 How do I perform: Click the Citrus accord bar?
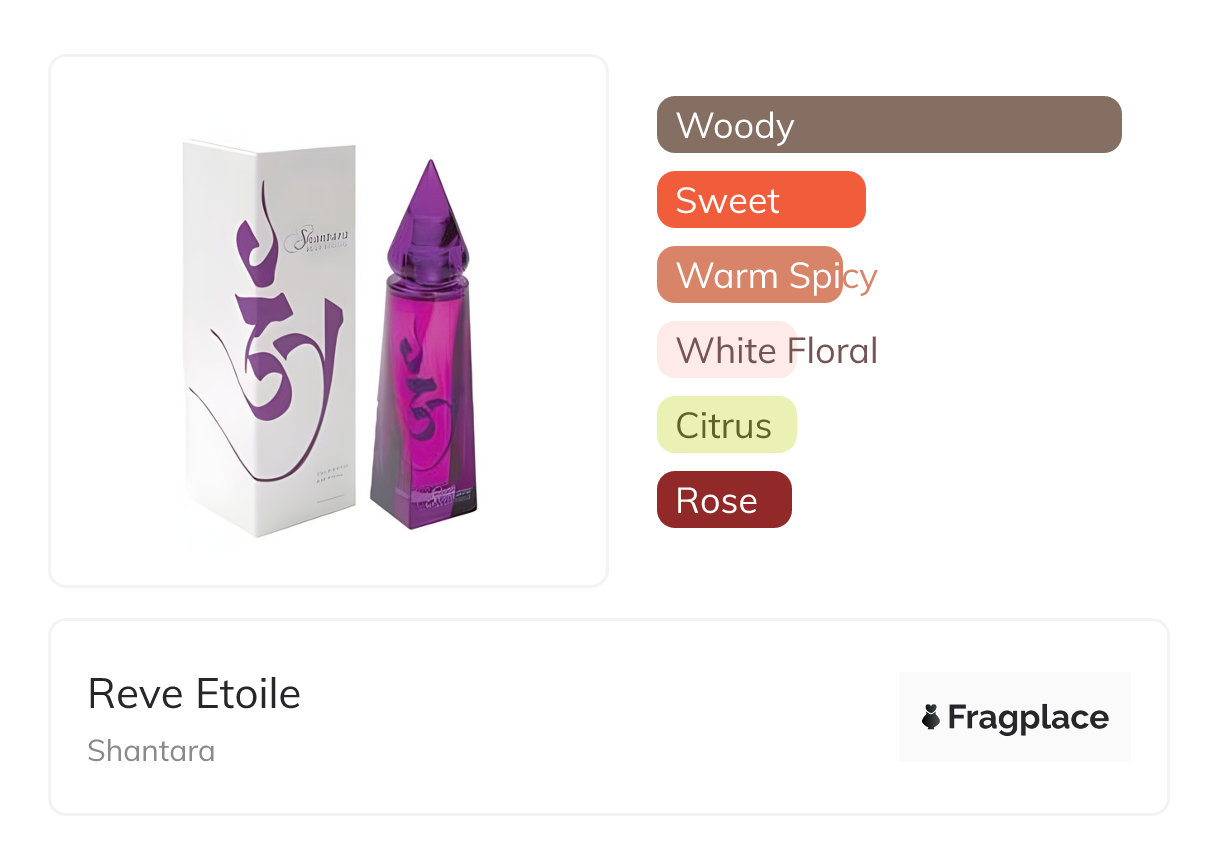726,425
